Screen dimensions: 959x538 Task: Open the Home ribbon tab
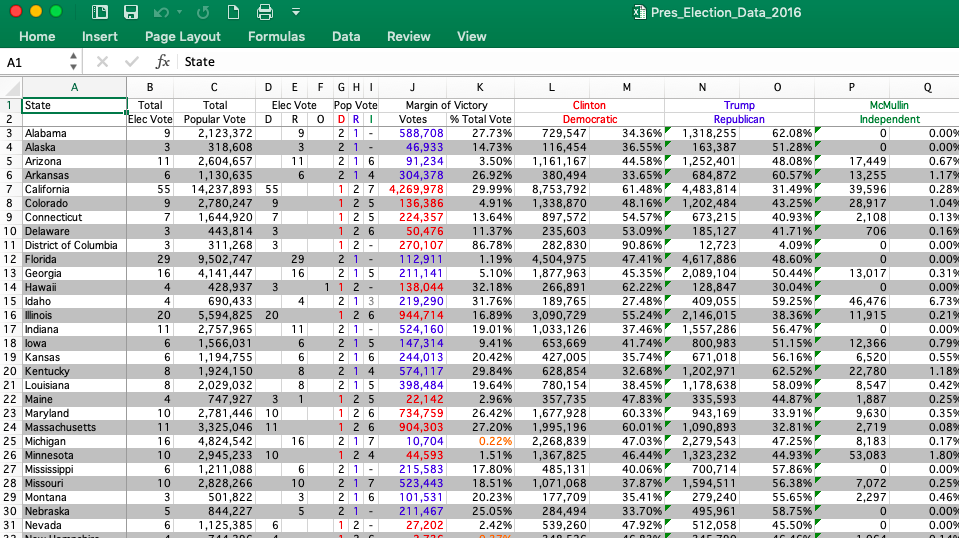(37, 37)
